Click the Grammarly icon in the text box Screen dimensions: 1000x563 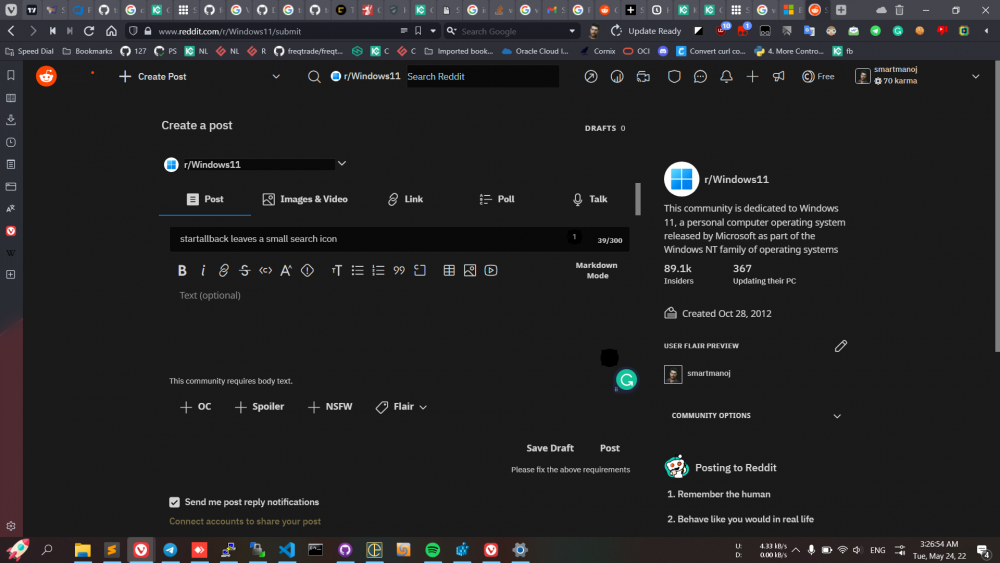(626, 380)
